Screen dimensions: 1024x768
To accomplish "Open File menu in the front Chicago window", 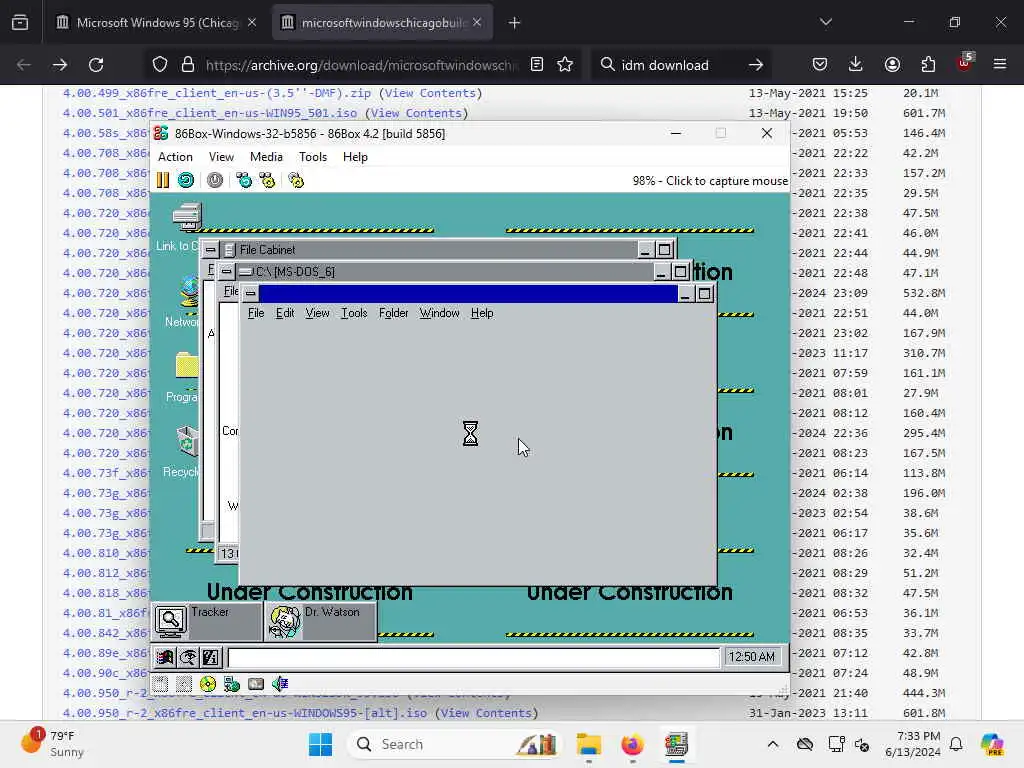I will (x=256, y=313).
